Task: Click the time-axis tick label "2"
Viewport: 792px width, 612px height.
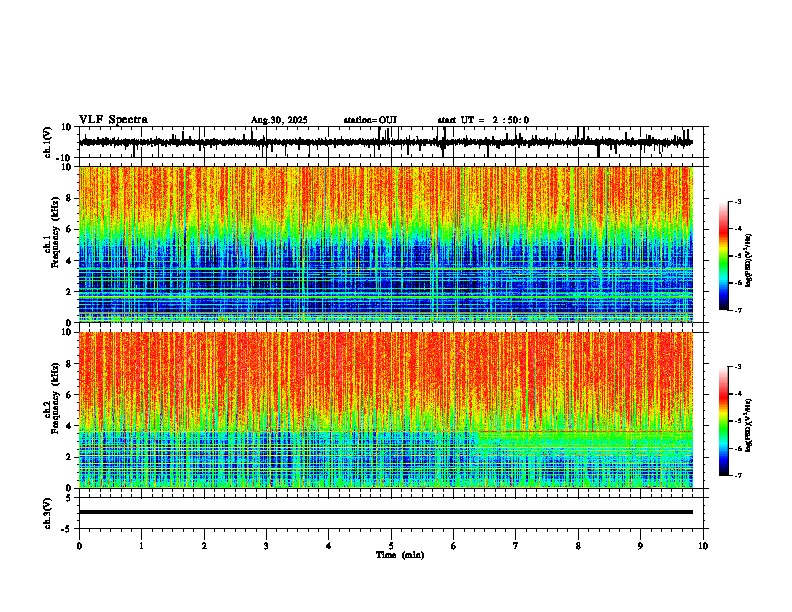Action: (204, 546)
